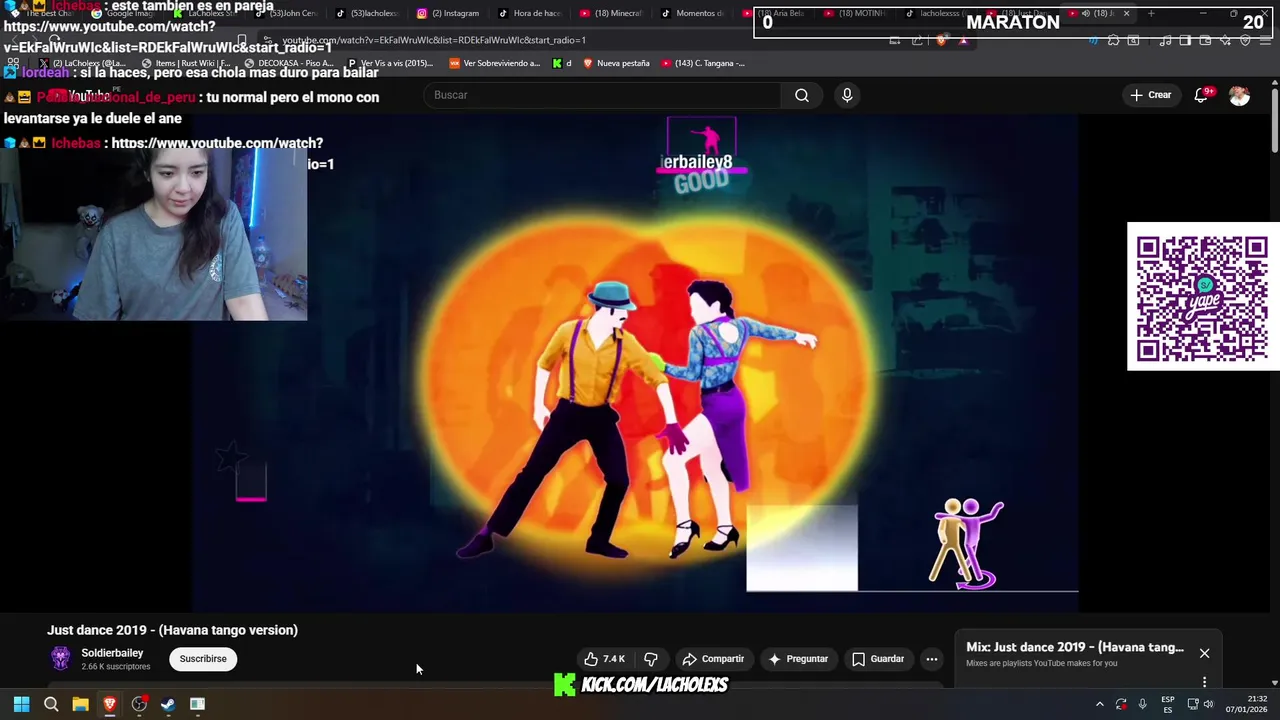The image size is (1280, 720).
Task: Switch to the (53)John Cen browser tab
Action: tap(285, 14)
